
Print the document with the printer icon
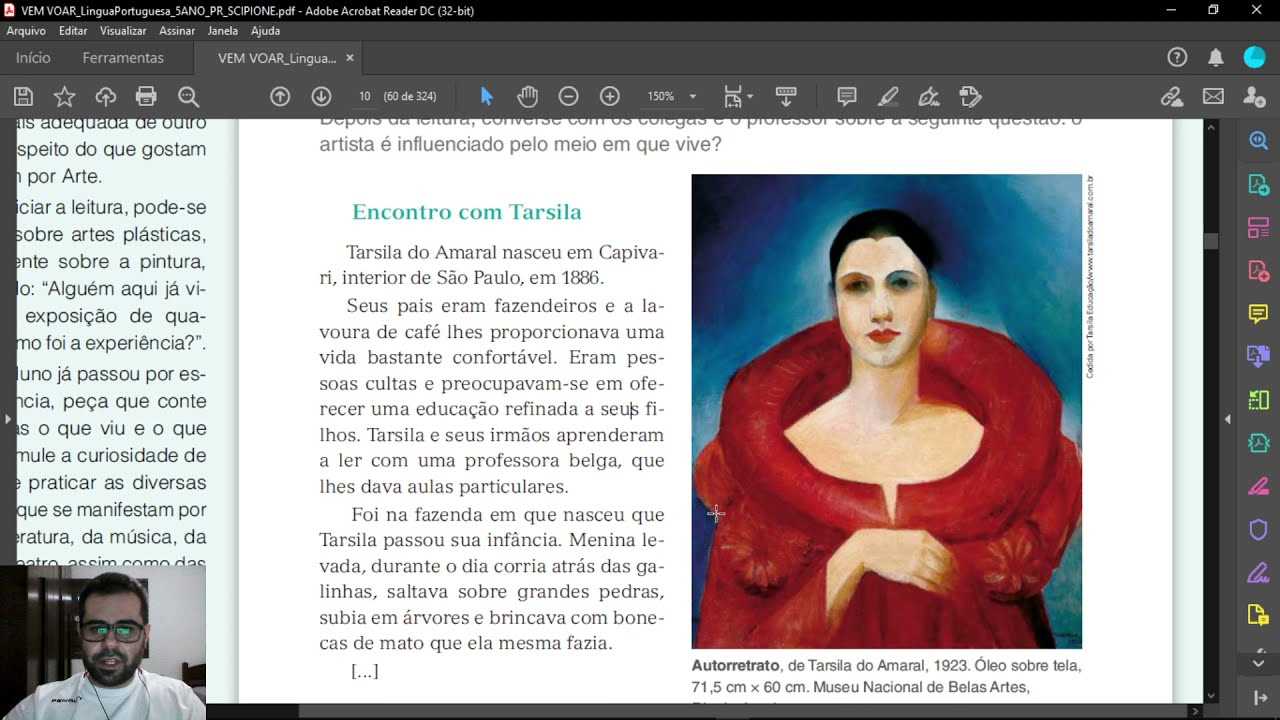146,96
